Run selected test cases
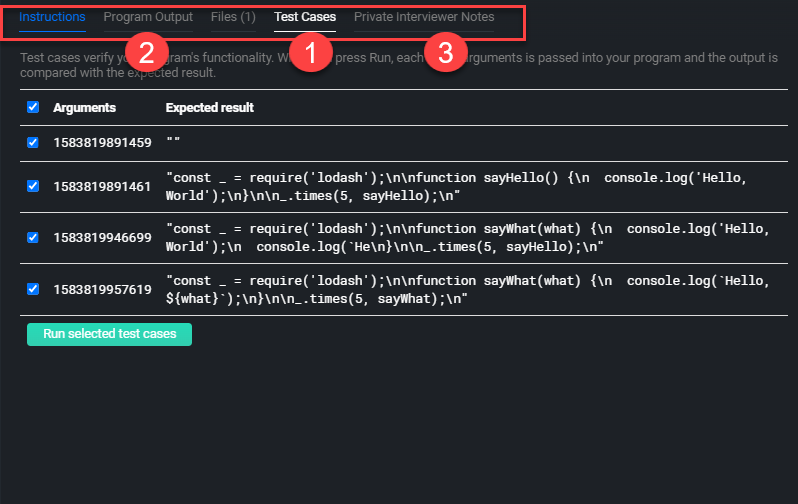Screen dimensions: 798x504 (x=109, y=334)
